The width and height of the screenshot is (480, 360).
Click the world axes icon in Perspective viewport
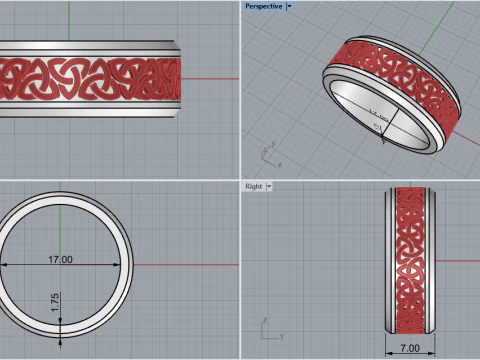(x=271, y=154)
